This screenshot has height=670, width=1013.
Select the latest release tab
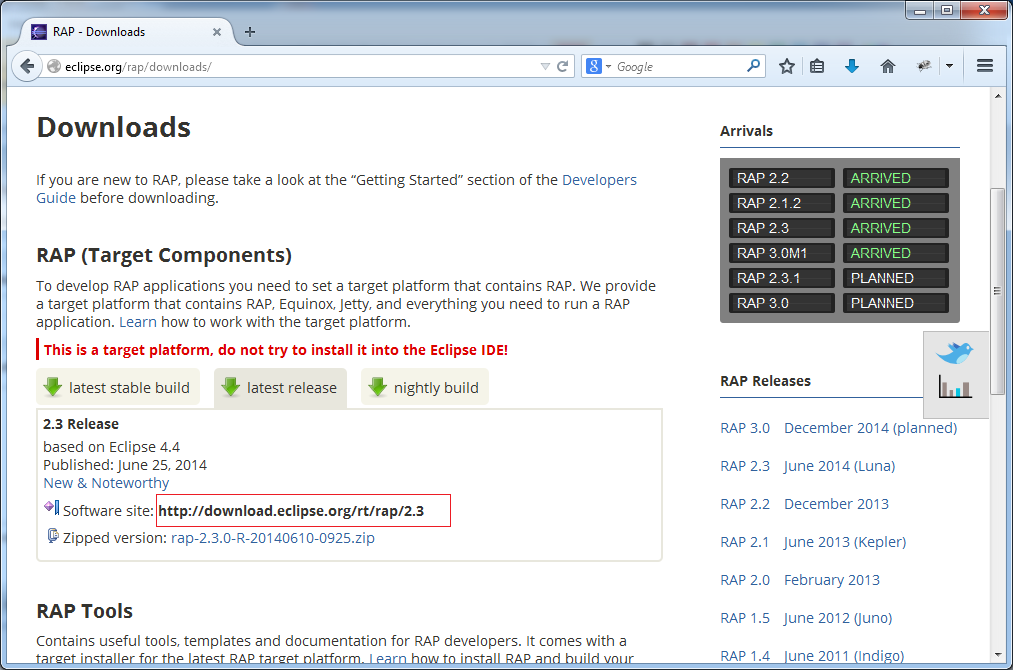[280, 388]
